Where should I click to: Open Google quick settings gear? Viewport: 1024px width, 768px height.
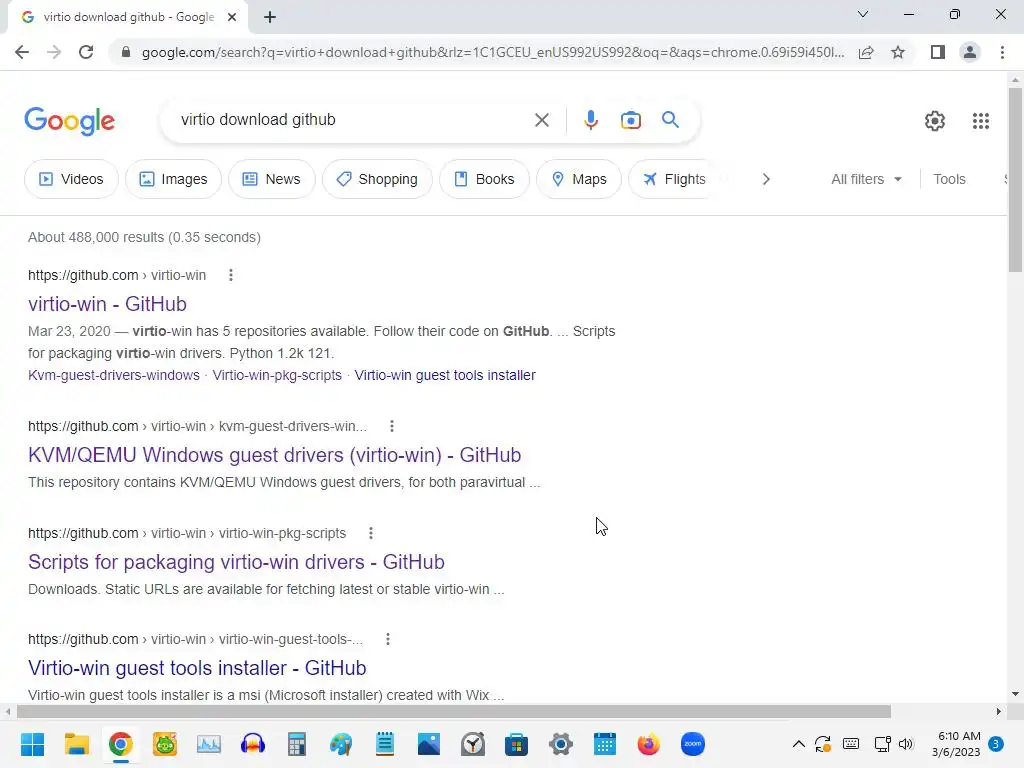935,121
